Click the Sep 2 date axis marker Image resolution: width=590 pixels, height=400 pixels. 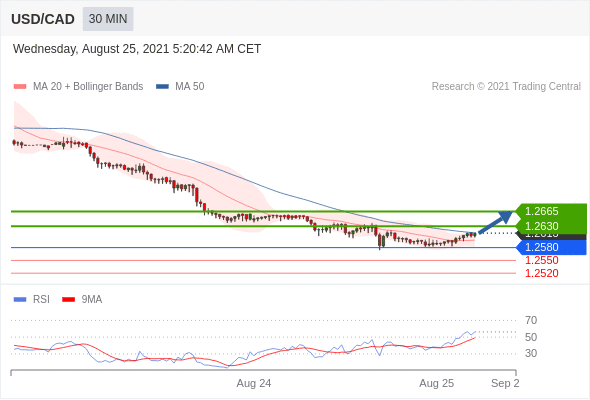click(x=505, y=383)
